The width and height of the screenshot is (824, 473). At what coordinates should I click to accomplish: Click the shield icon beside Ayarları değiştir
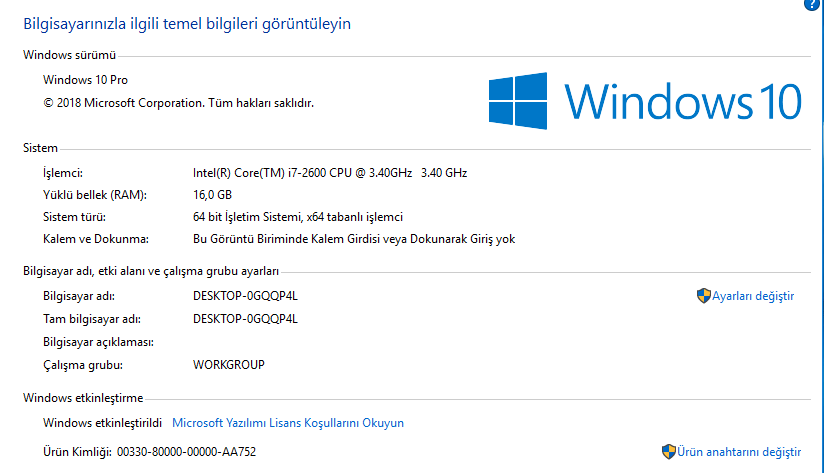pos(704,296)
